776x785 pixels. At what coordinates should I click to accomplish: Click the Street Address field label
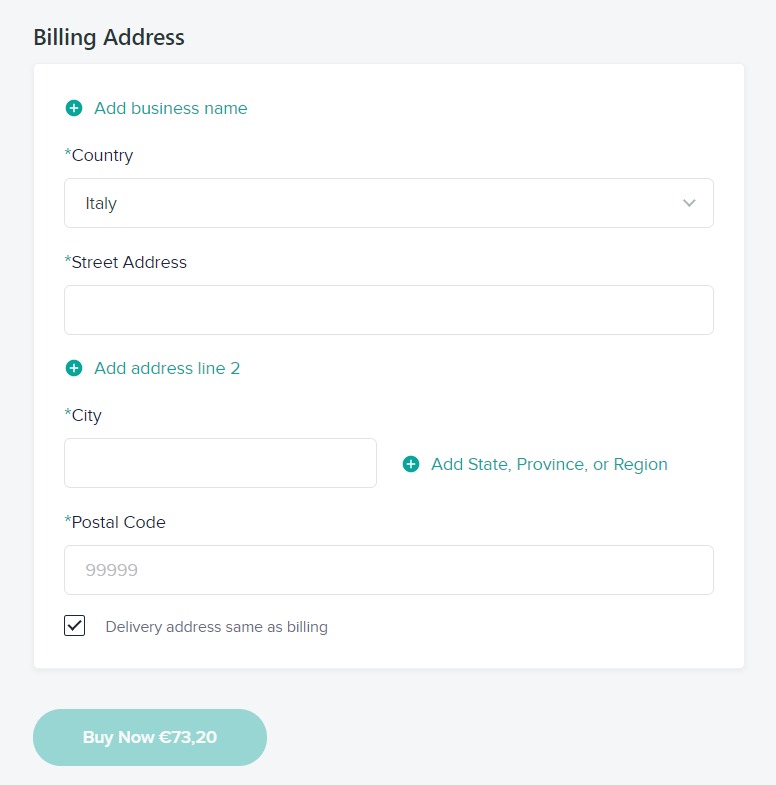tap(125, 262)
